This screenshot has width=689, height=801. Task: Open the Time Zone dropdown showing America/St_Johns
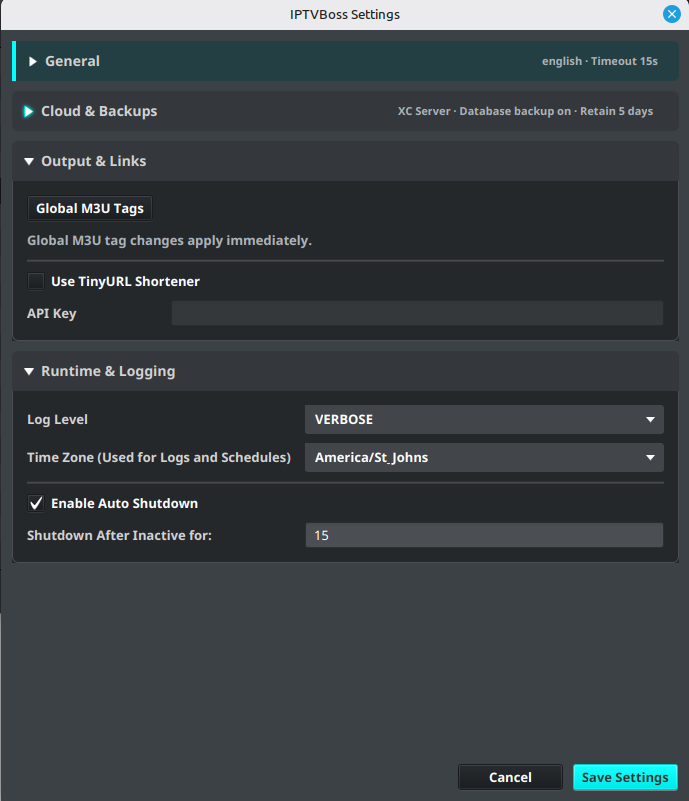(x=484, y=457)
